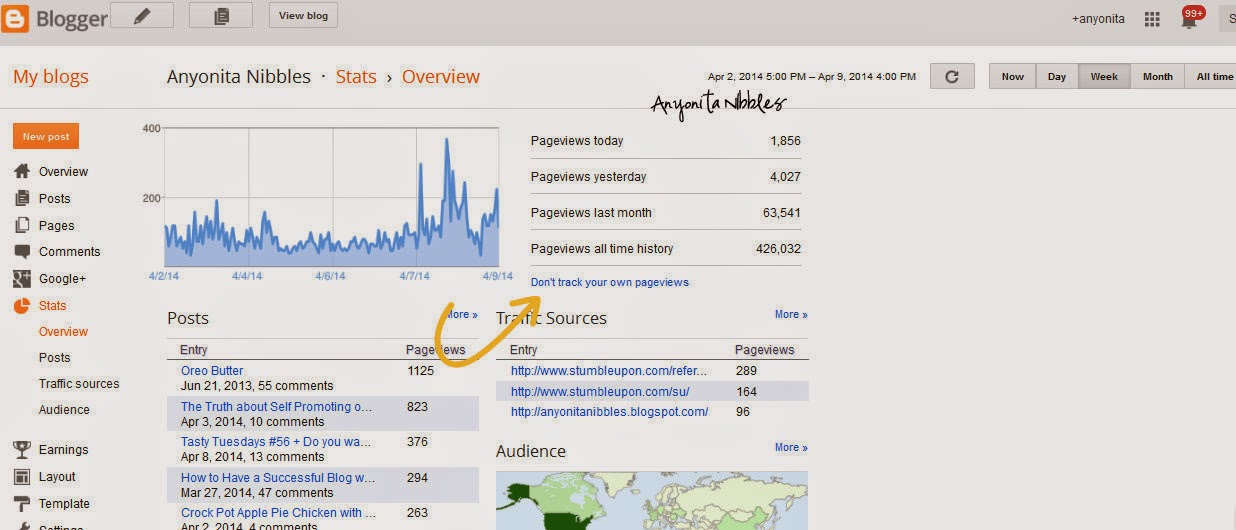Click the Google+ icon in sidebar
Viewport: 1236px width, 530px height.
(22, 279)
